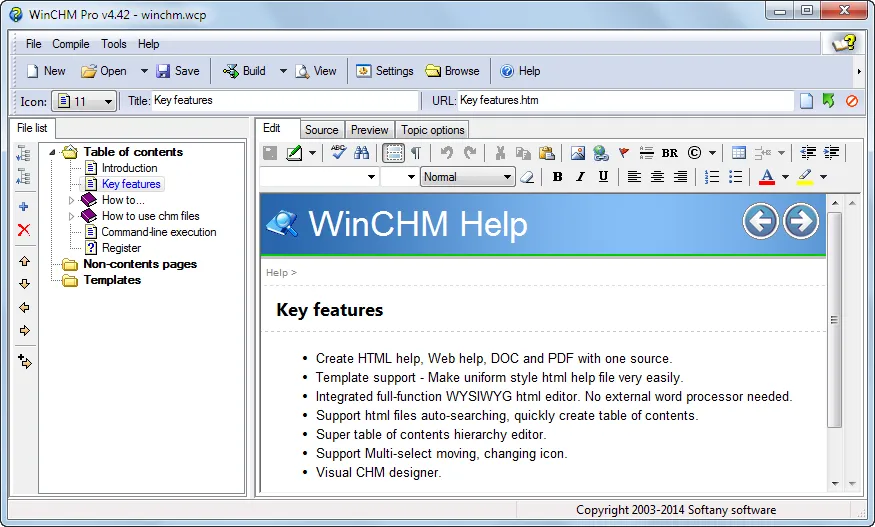
Task: Open the font color dropdown arrow
Action: pyautogui.click(x=785, y=178)
